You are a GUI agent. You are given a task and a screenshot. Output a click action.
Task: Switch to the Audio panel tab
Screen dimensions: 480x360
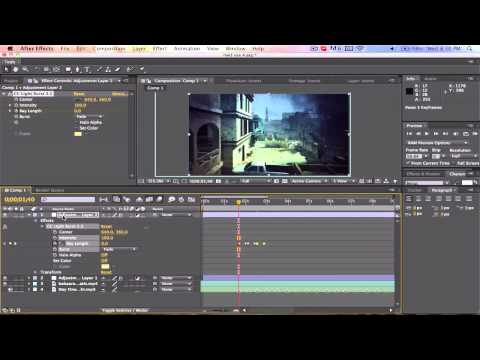coord(430,79)
